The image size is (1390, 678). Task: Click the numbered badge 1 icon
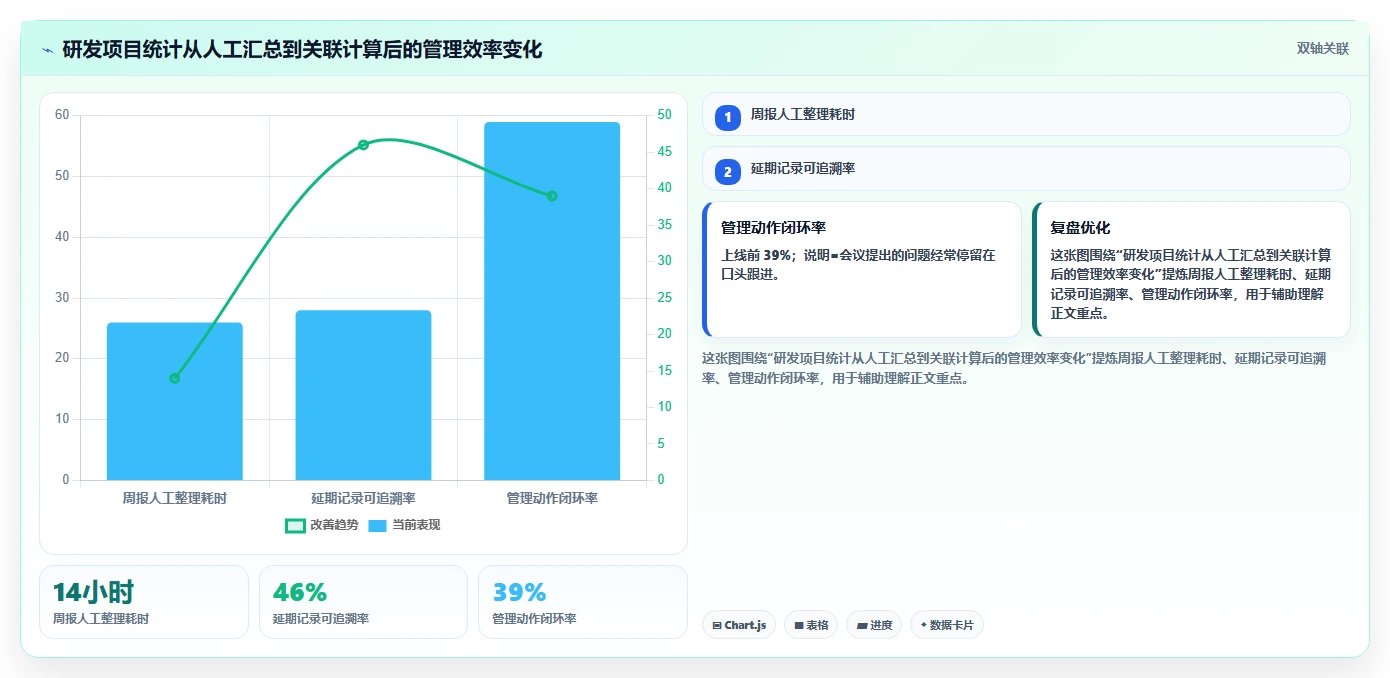[728, 117]
